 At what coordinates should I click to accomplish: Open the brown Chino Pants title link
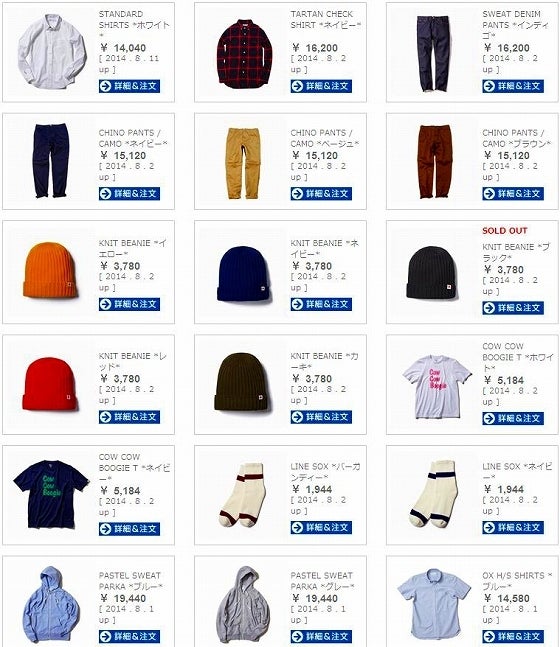516,138
